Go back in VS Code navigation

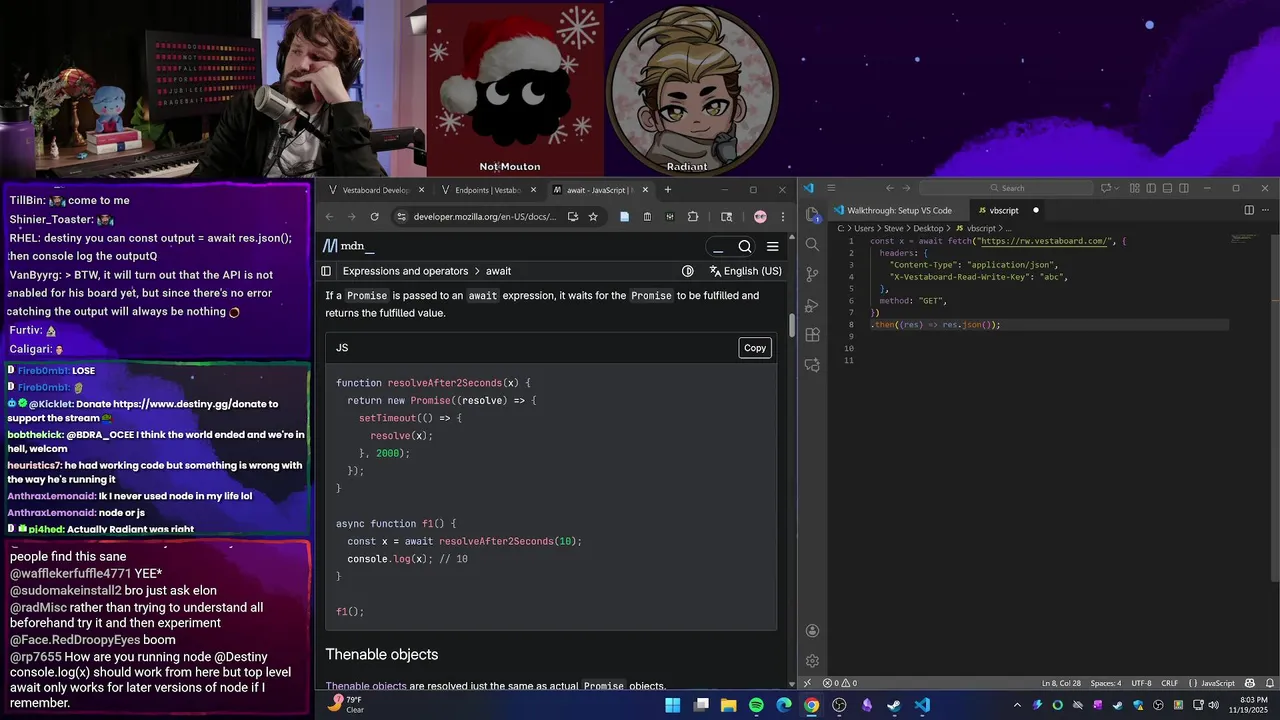[x=890, y=188]
